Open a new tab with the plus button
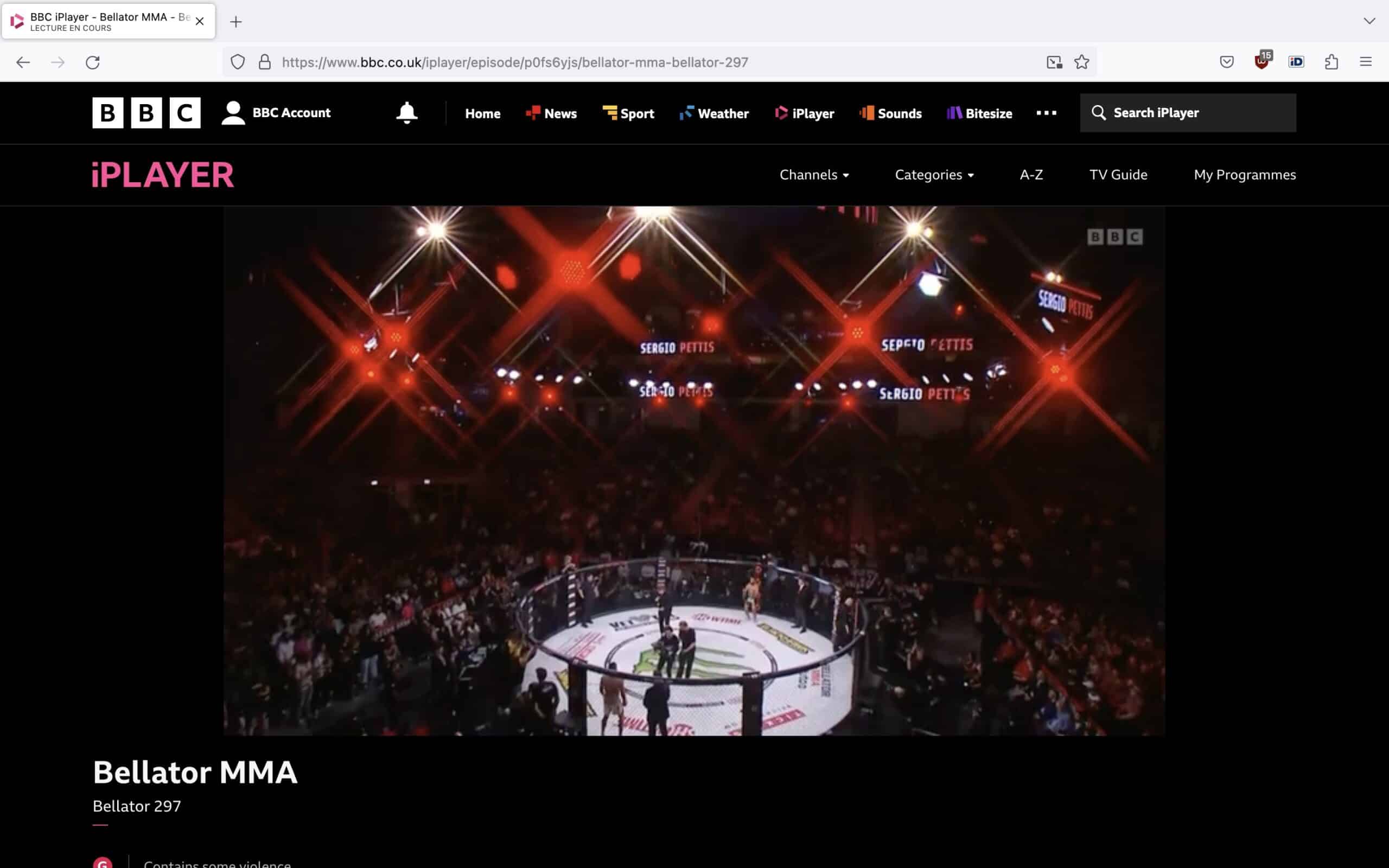 [x=236, y=22]
